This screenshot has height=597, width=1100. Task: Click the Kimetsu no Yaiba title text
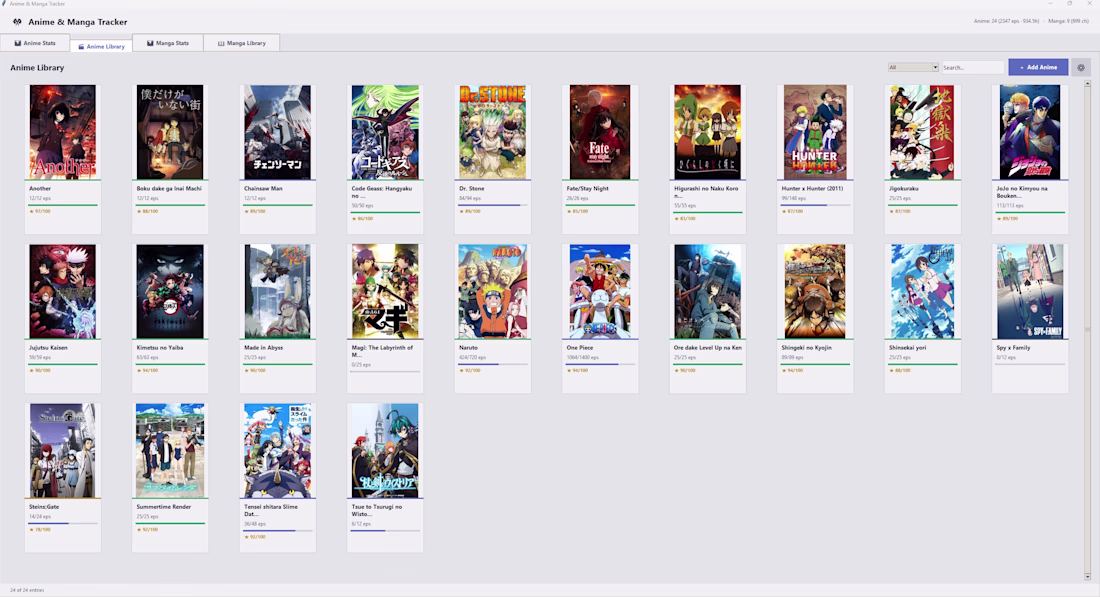click(x=159, y=348)
